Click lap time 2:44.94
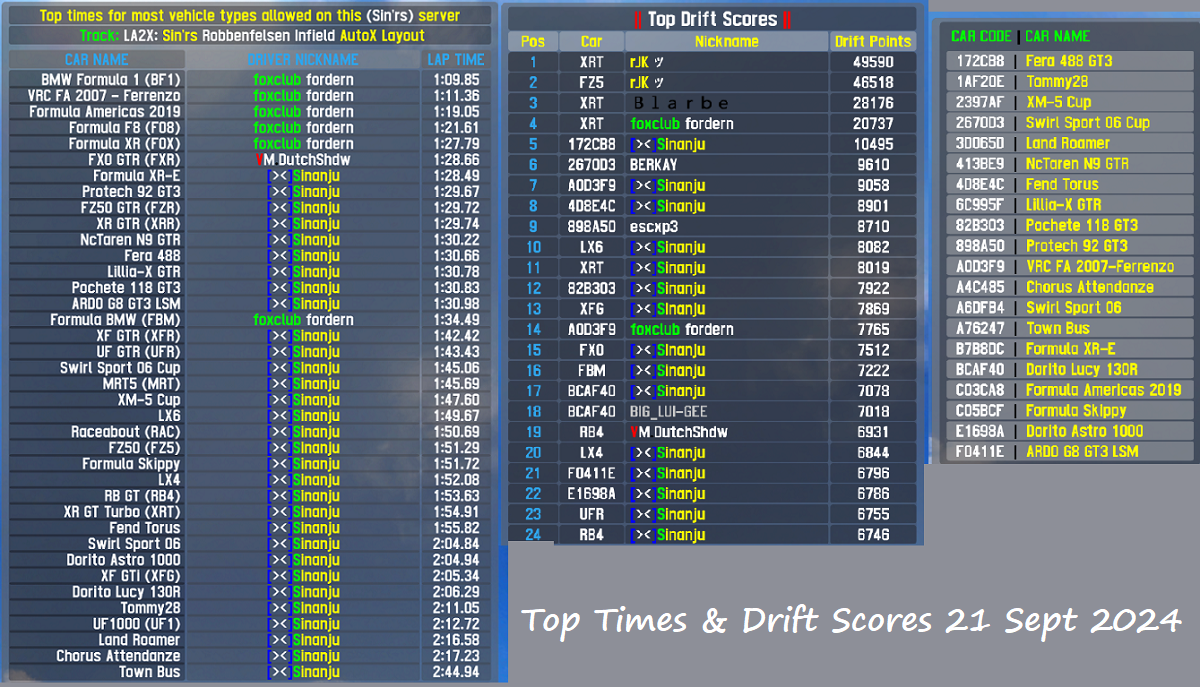Viewport: 1200px width, 687px height. pyautogui.click(x=456, y=672)
